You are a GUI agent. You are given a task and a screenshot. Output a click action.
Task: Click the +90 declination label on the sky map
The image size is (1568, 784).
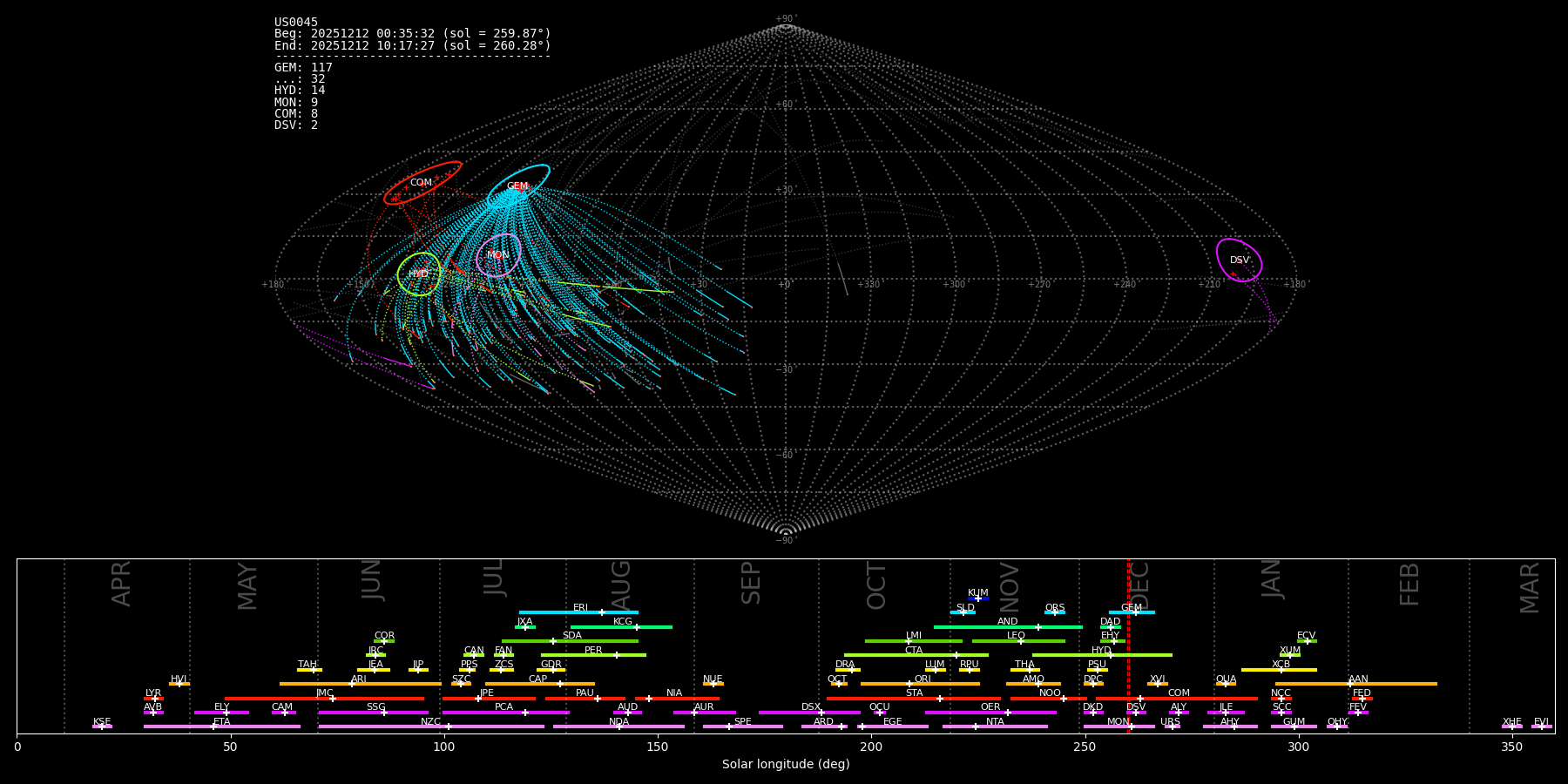coord(786,19)
